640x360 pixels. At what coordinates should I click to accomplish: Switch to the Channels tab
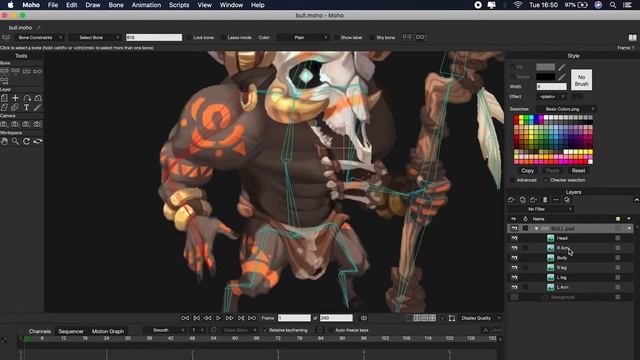pyautogui.click(x=40, y=331)
